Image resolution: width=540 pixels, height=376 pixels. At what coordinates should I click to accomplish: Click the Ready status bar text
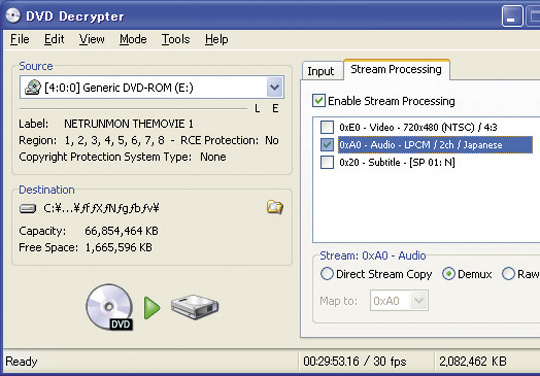tap(21, 361)
